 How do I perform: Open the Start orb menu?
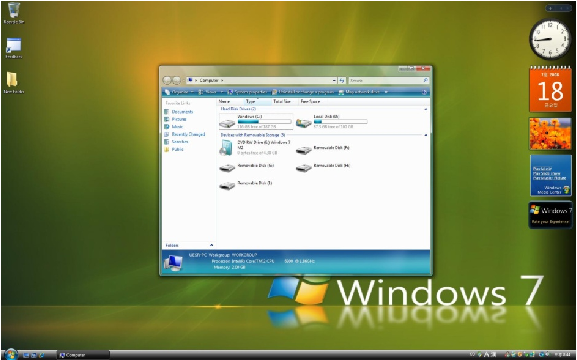click(11, 354)
